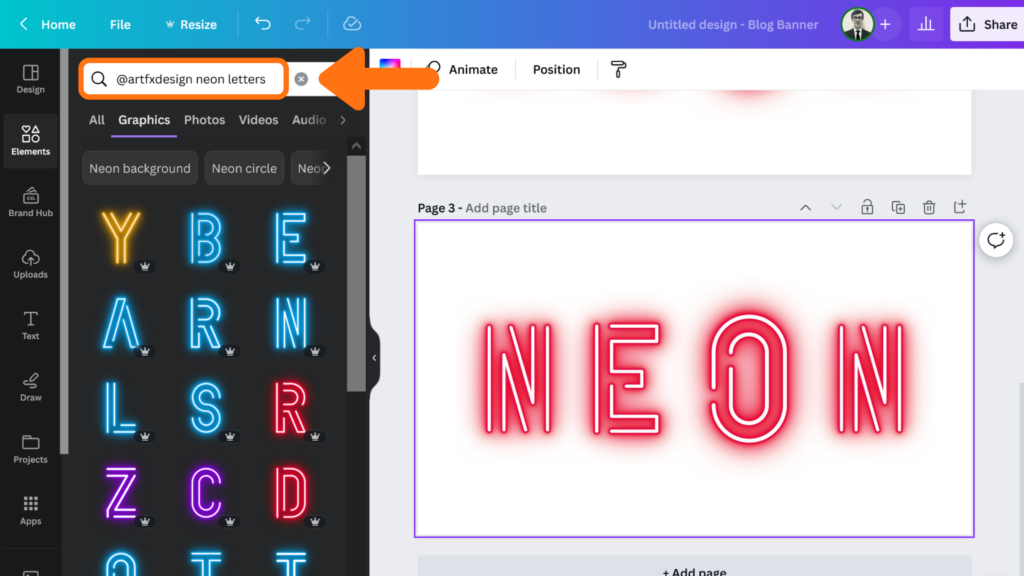Switch to the Photos tab

(x=204, y=120)
